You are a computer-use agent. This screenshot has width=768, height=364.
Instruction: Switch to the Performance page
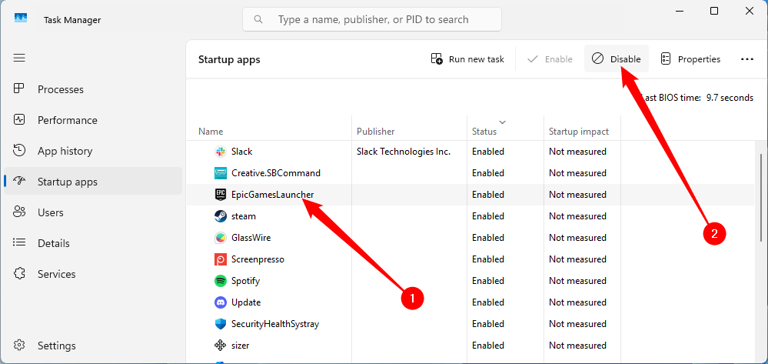(x=93, y=120)
